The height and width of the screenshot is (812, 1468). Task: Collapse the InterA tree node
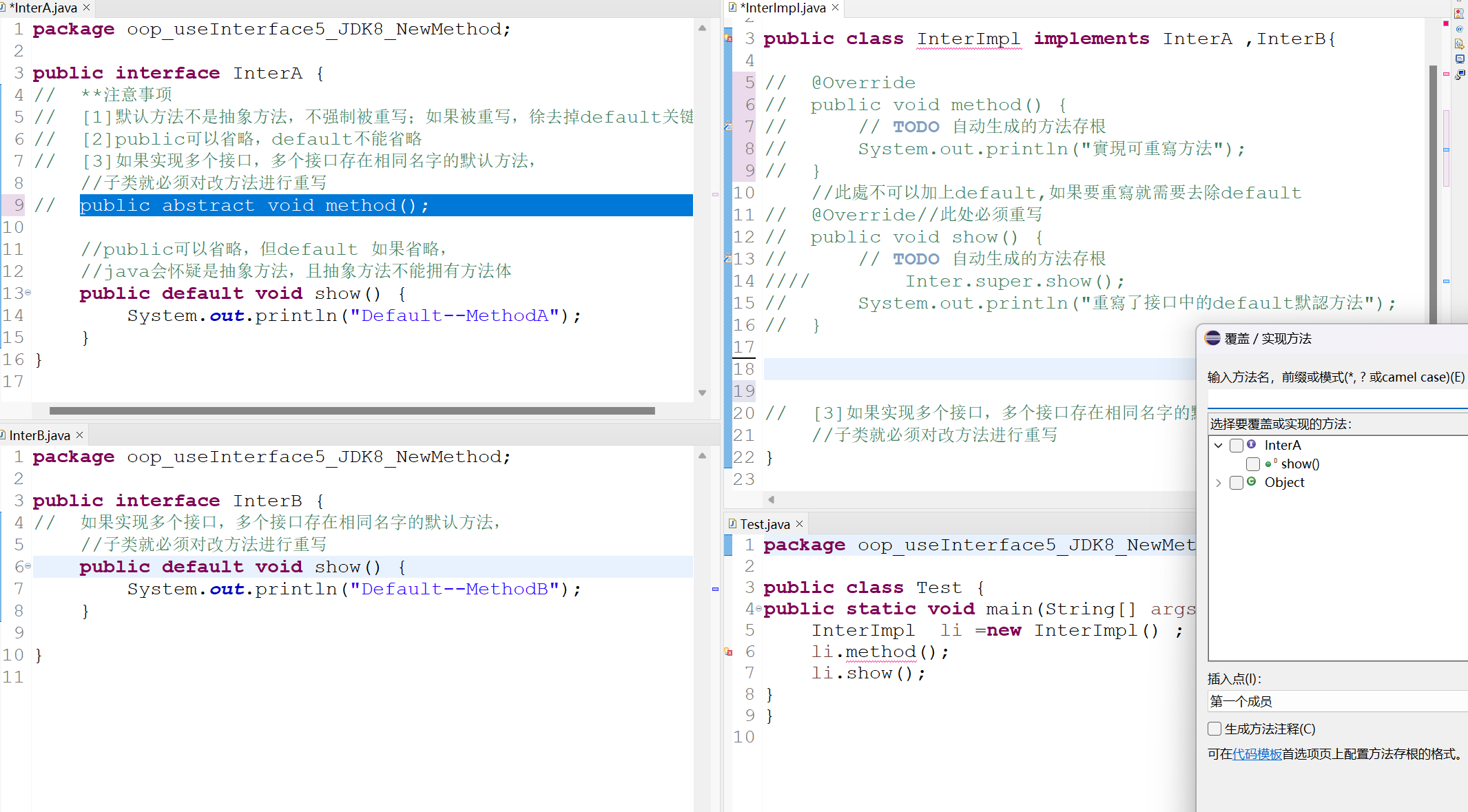(x=1219, y=446)
